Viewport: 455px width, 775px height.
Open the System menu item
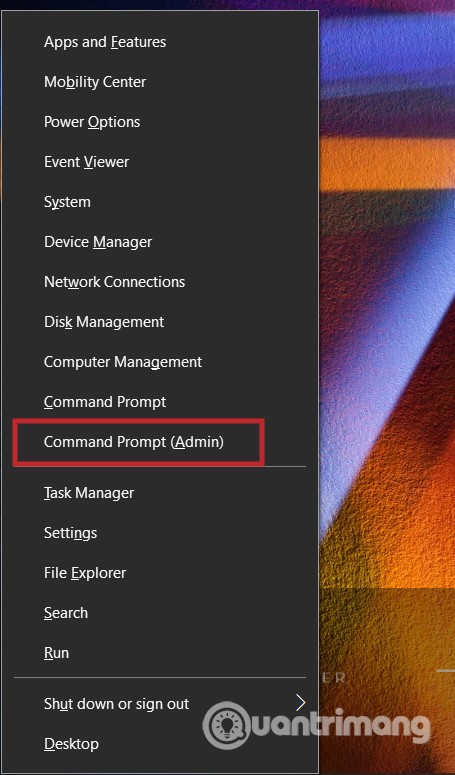tap(160, 202)
